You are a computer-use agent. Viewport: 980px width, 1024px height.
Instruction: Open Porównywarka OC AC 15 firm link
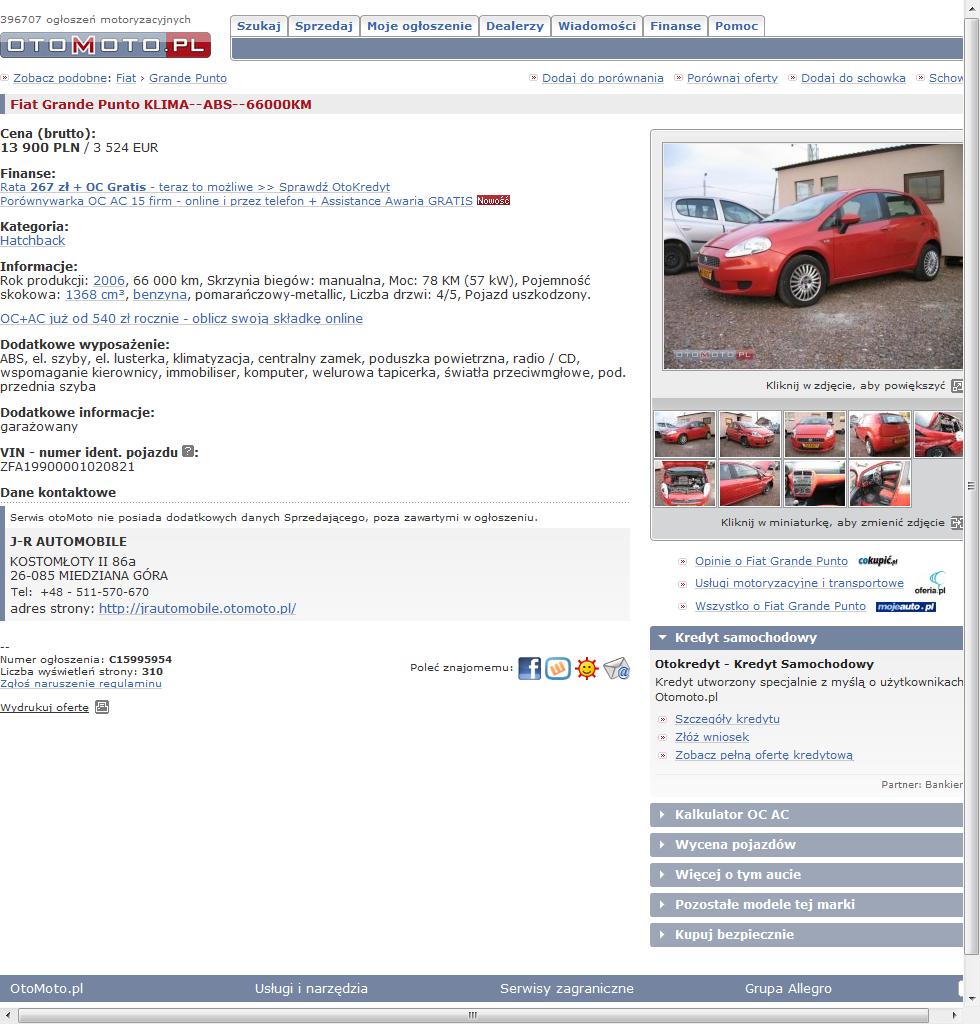coord(236,201)
